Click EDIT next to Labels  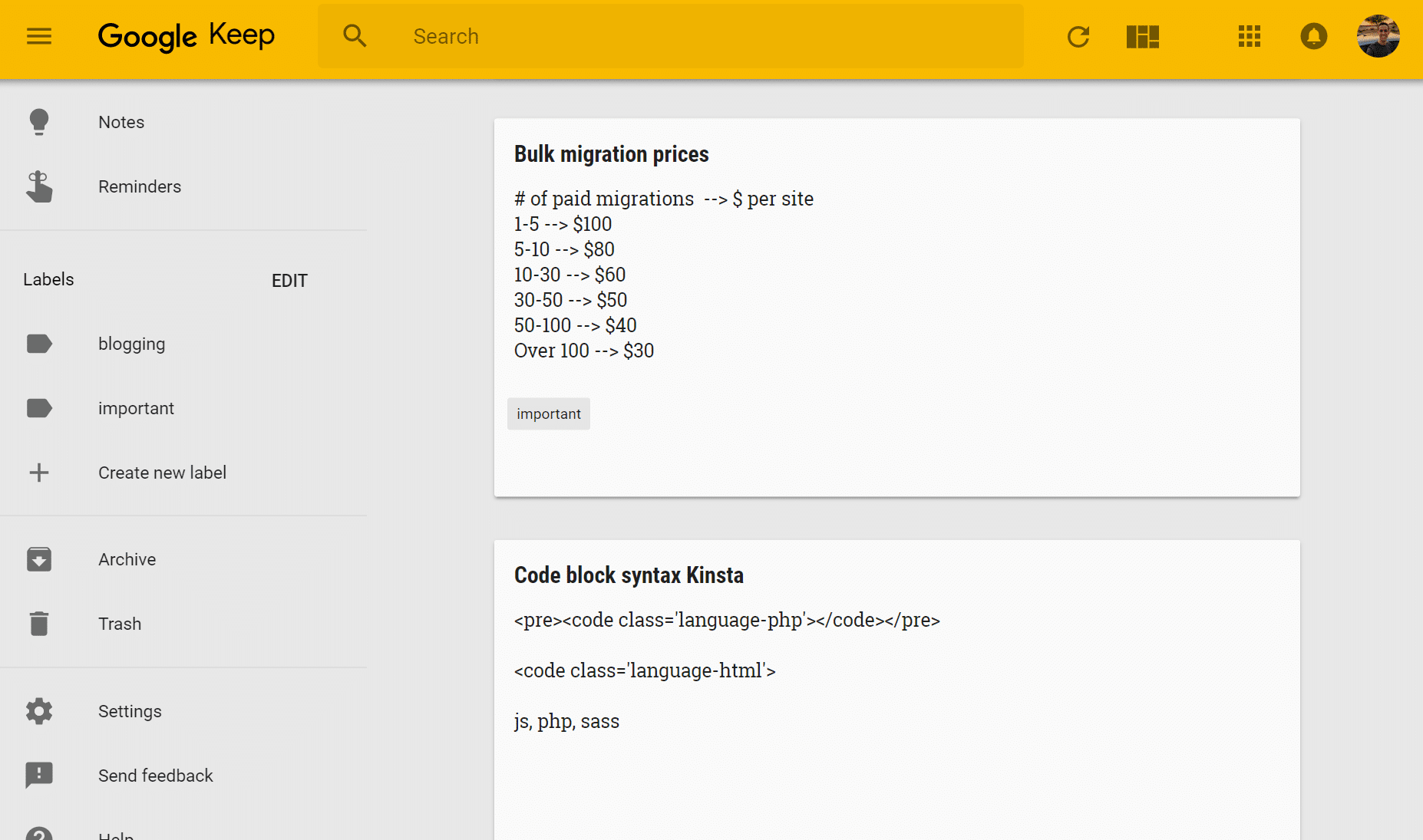[x=289, y=280]
